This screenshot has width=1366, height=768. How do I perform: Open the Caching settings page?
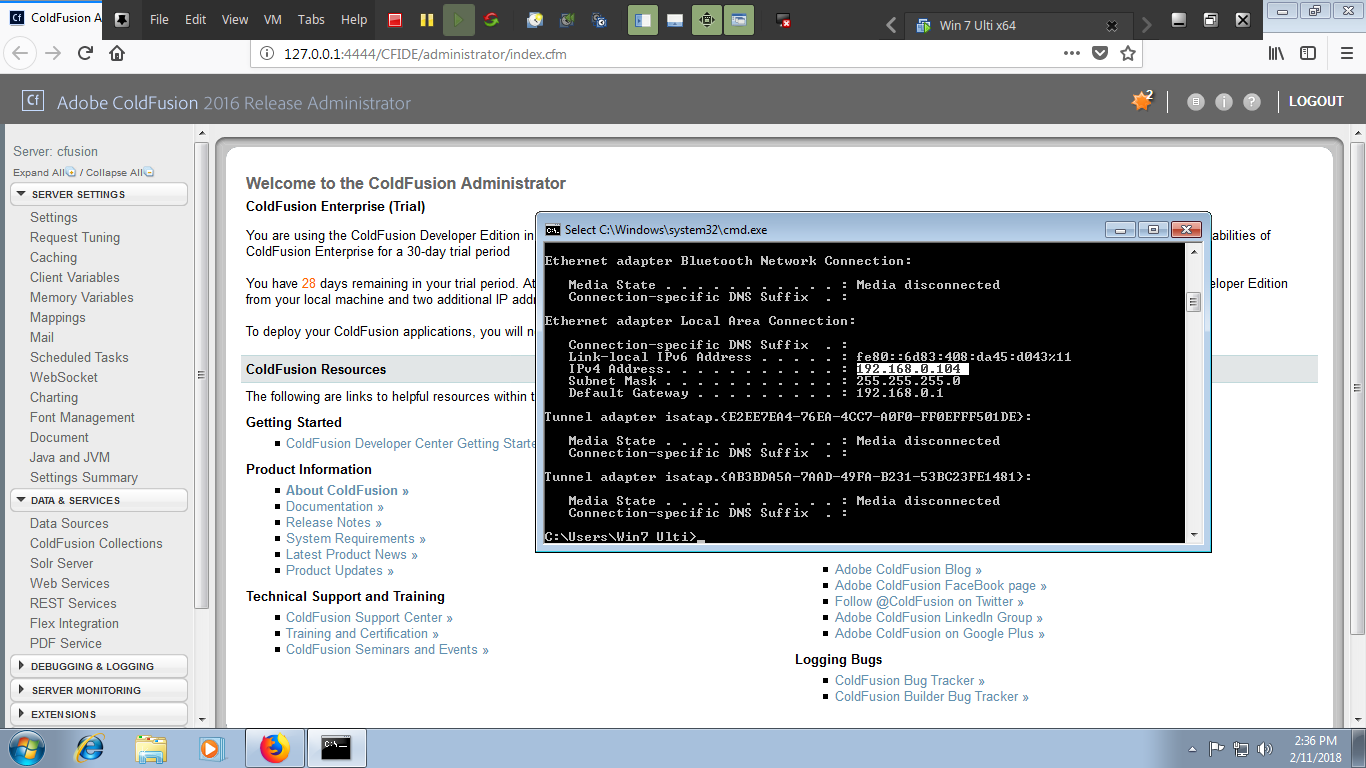pyautogui.click(x=53, y=257)
